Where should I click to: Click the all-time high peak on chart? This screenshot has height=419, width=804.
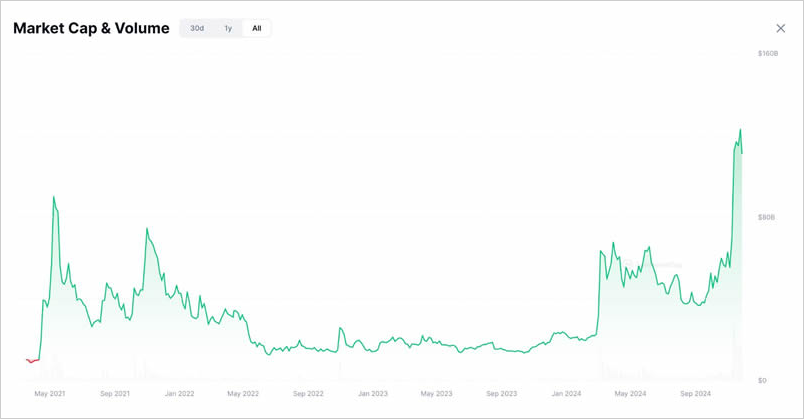740,130
